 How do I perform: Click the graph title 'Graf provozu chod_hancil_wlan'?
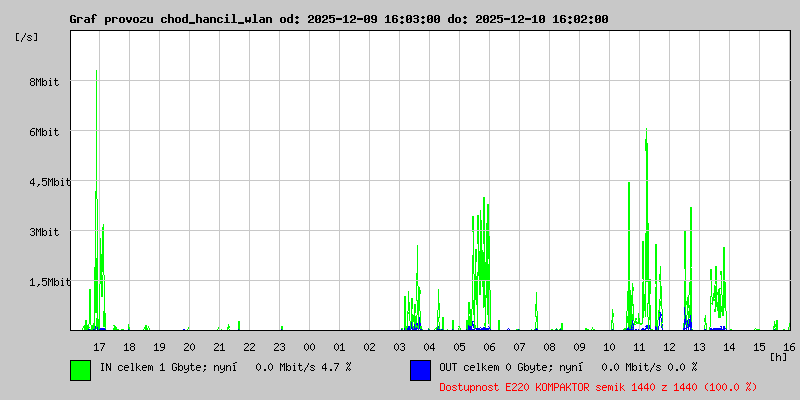click(172, 19)
